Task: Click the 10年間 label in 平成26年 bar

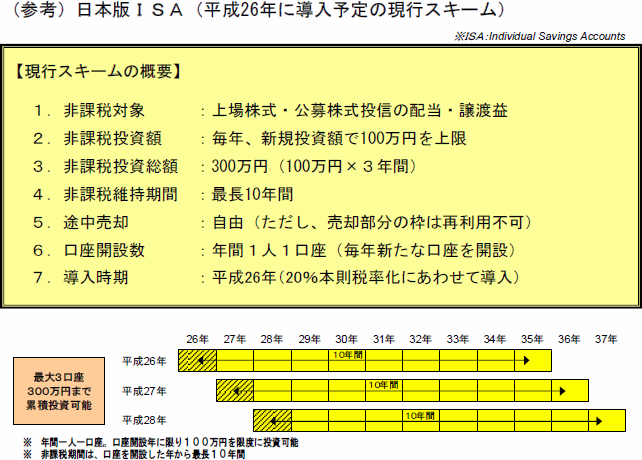Action: coord(348,355)
